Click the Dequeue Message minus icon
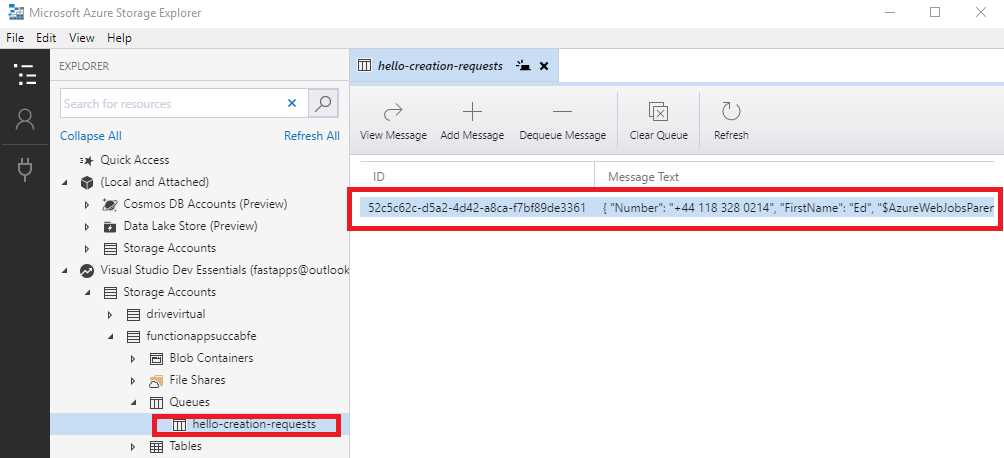1004x458 pixels. pos(562,113)
